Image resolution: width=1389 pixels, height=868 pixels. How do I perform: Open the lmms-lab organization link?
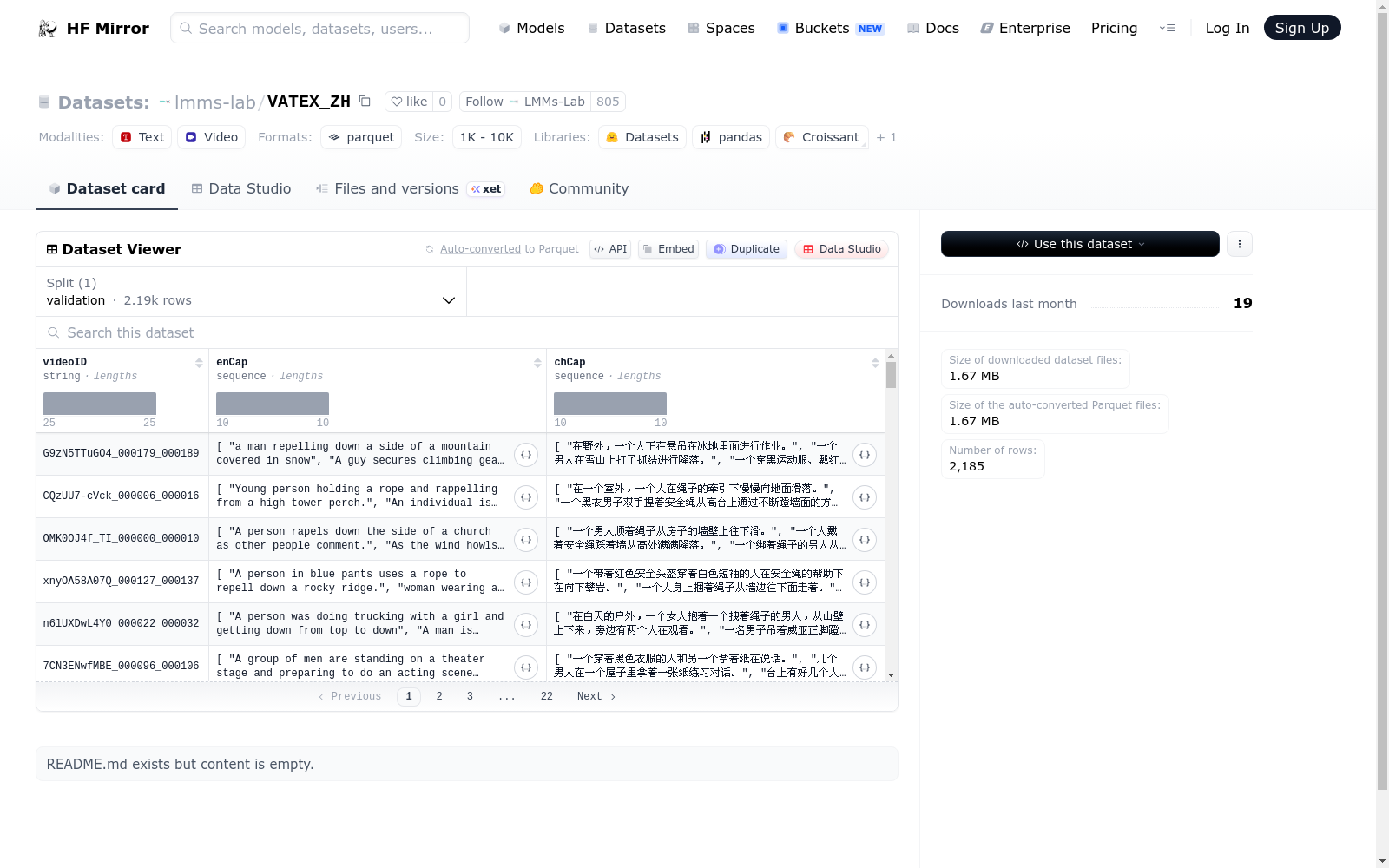[215, 102]
